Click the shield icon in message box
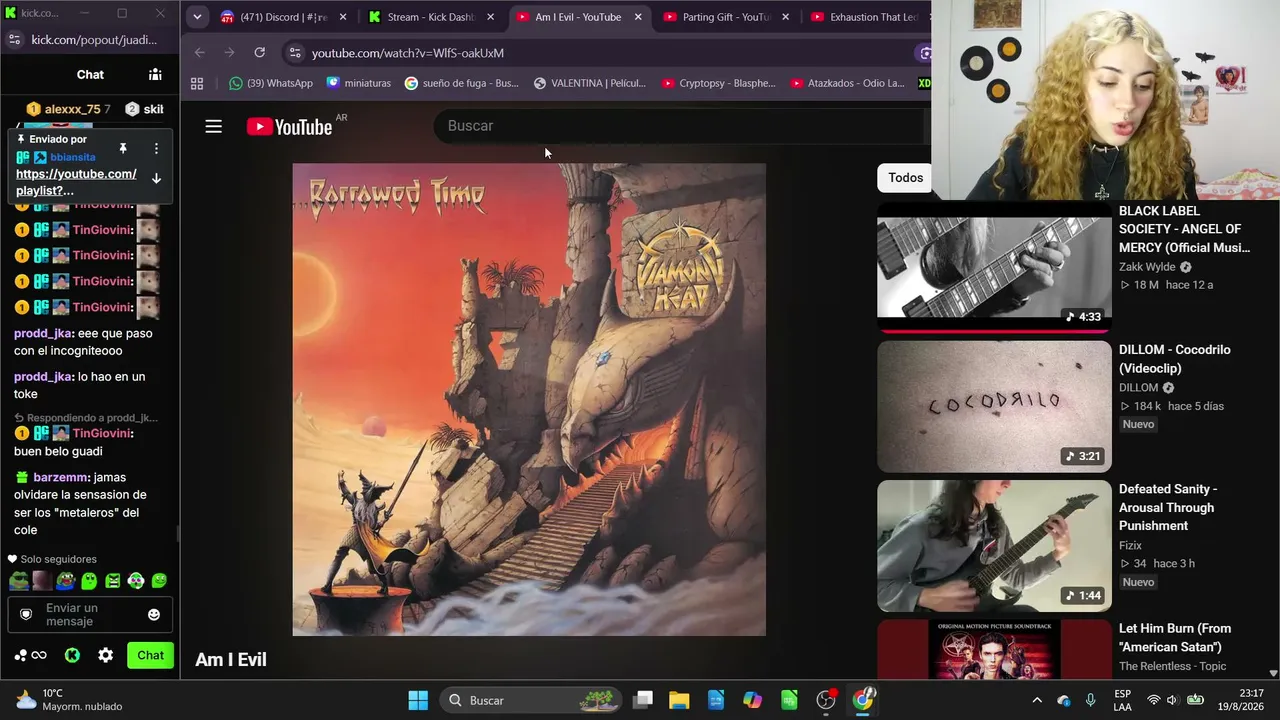Image resolution: width=1280 pixels, height=720 pixels. (26, 615)
